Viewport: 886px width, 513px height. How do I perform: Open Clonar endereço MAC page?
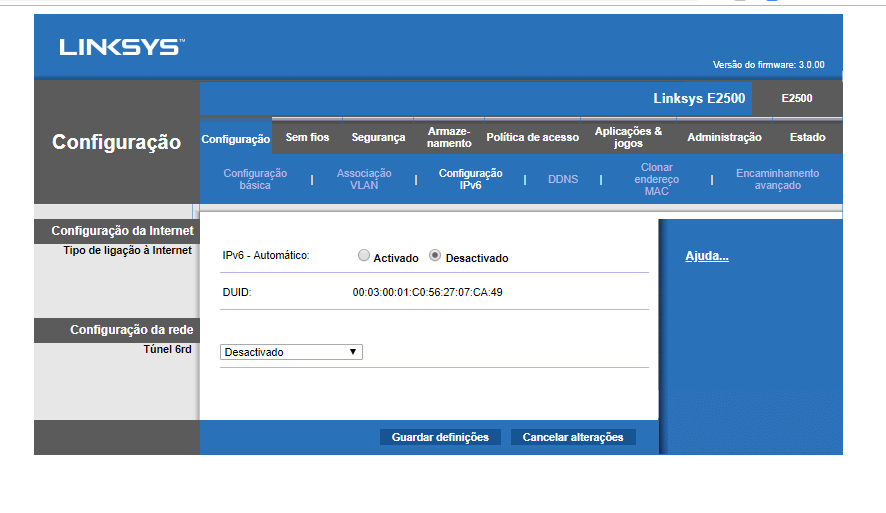656,179
